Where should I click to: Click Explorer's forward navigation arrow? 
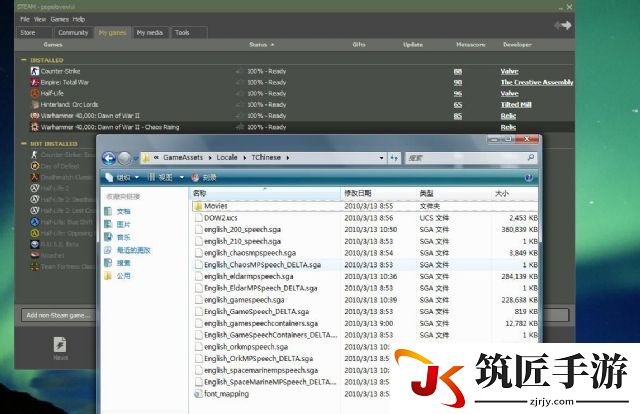(124, 158)
